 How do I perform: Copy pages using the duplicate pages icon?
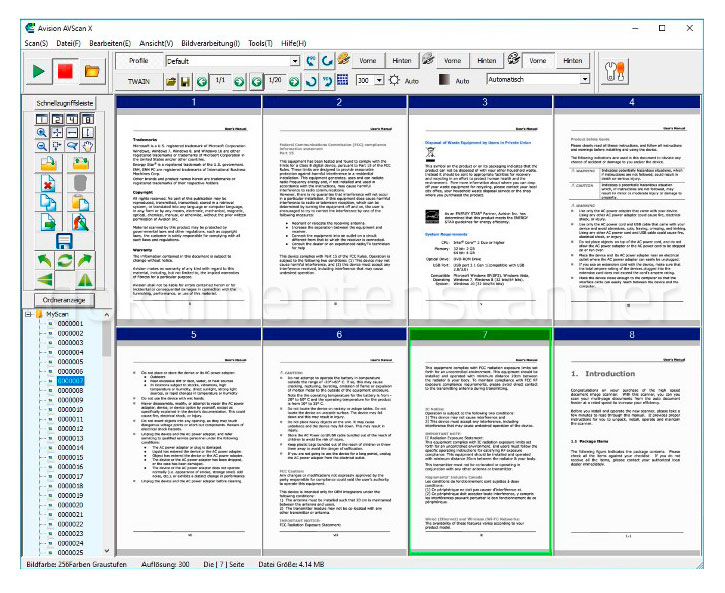(x=48, y=202)
